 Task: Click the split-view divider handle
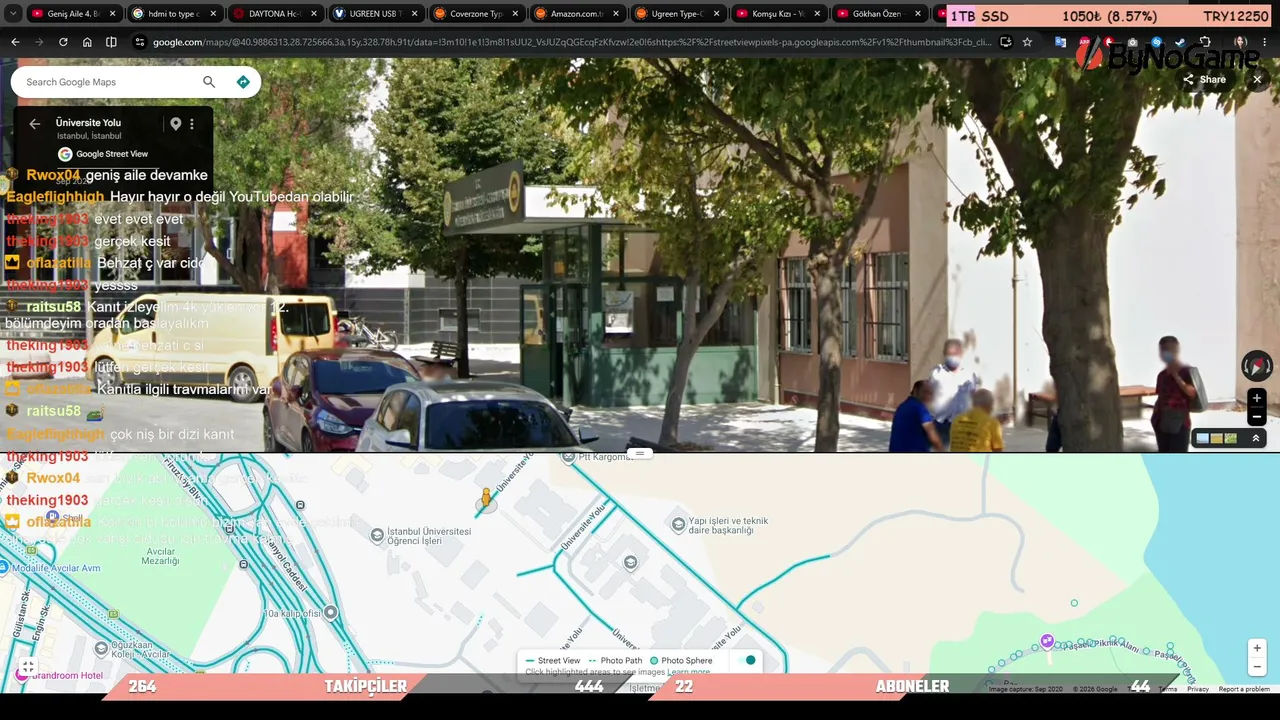[640, 453]
